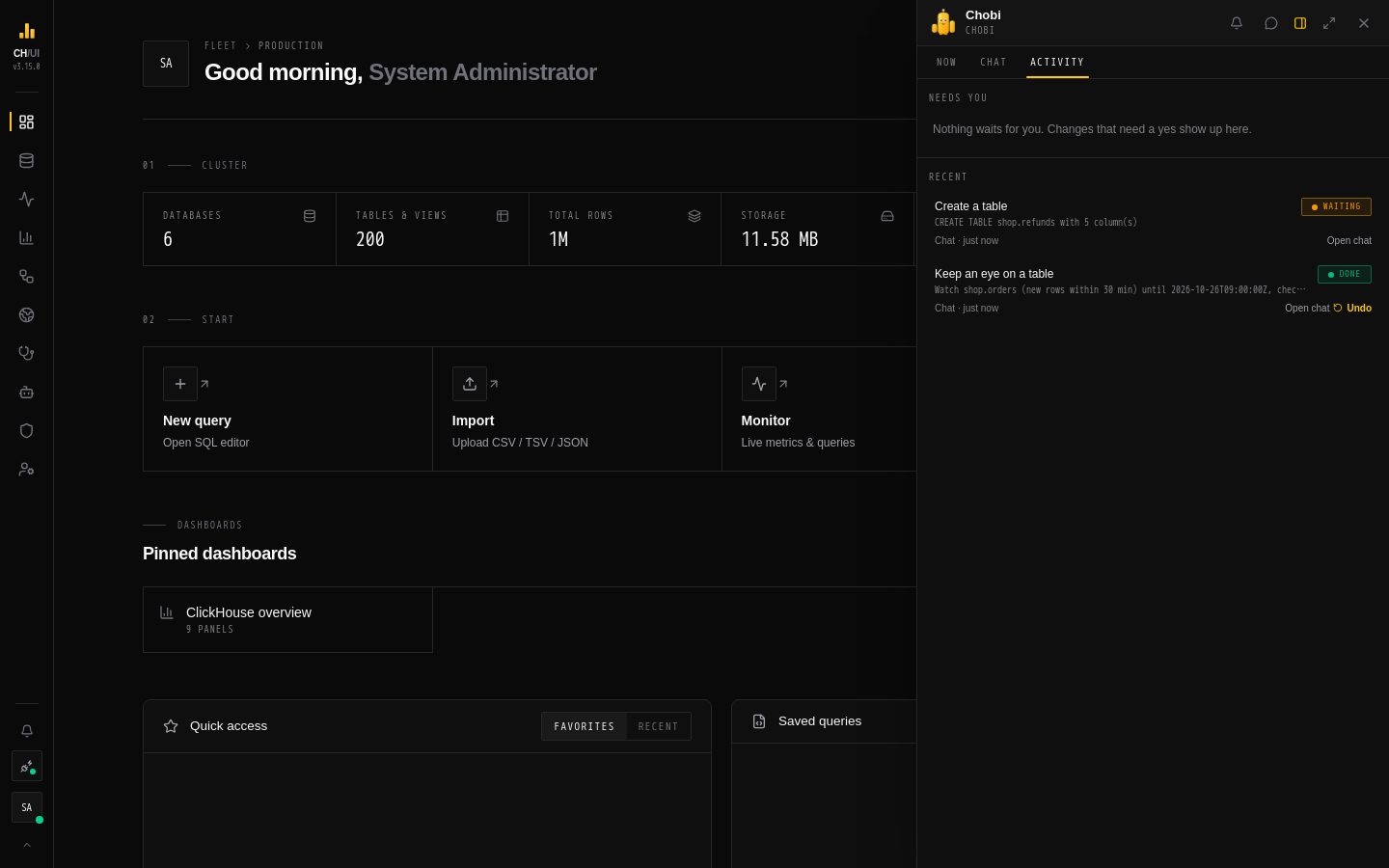Click the Waiting status badge
Screen dimensions: 1389x868
click(x=1336, y=206)
